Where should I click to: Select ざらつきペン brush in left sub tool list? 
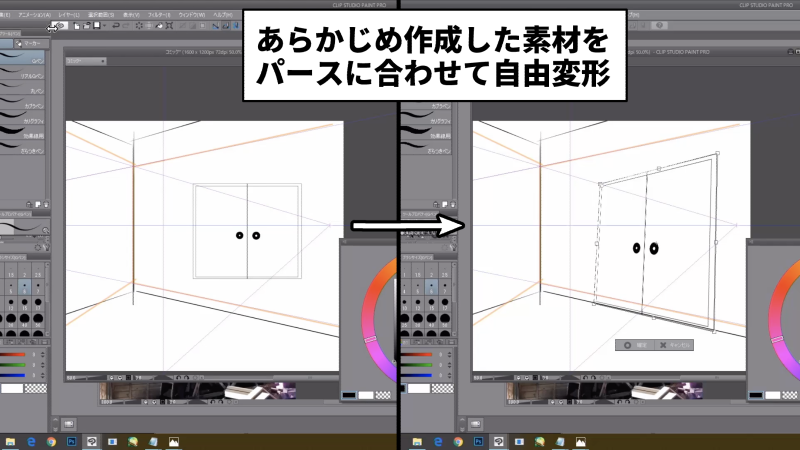(22, 146)
